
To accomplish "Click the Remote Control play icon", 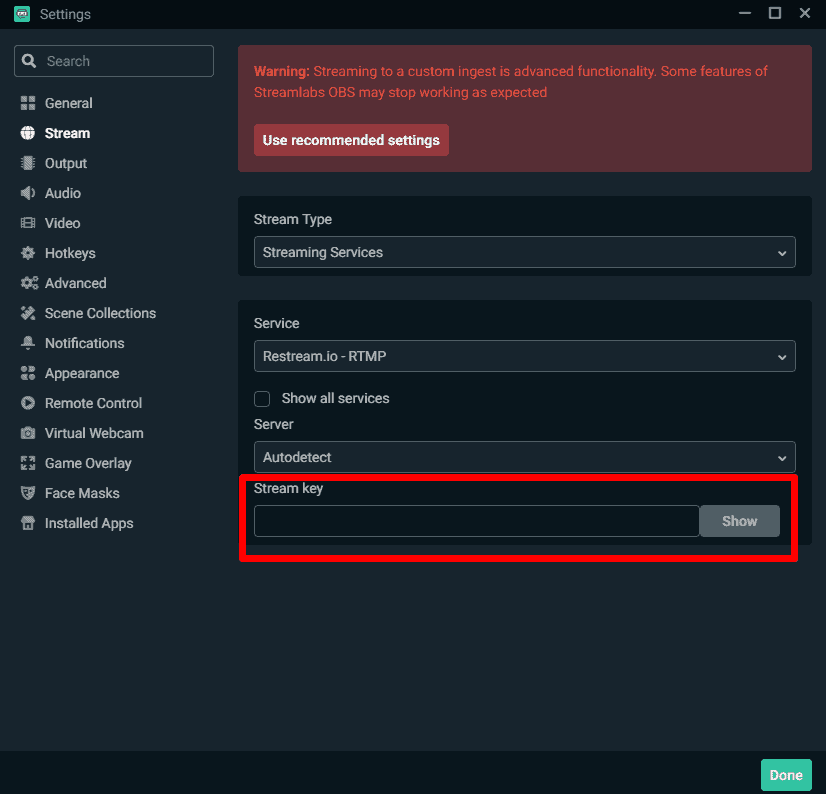I will coord(28,404).
